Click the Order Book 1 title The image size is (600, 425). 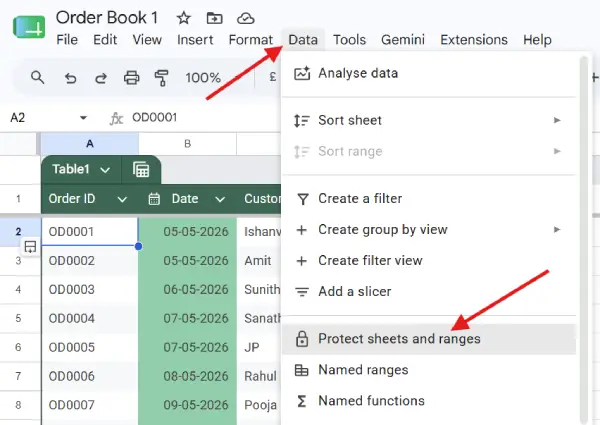tap(107, 18)
